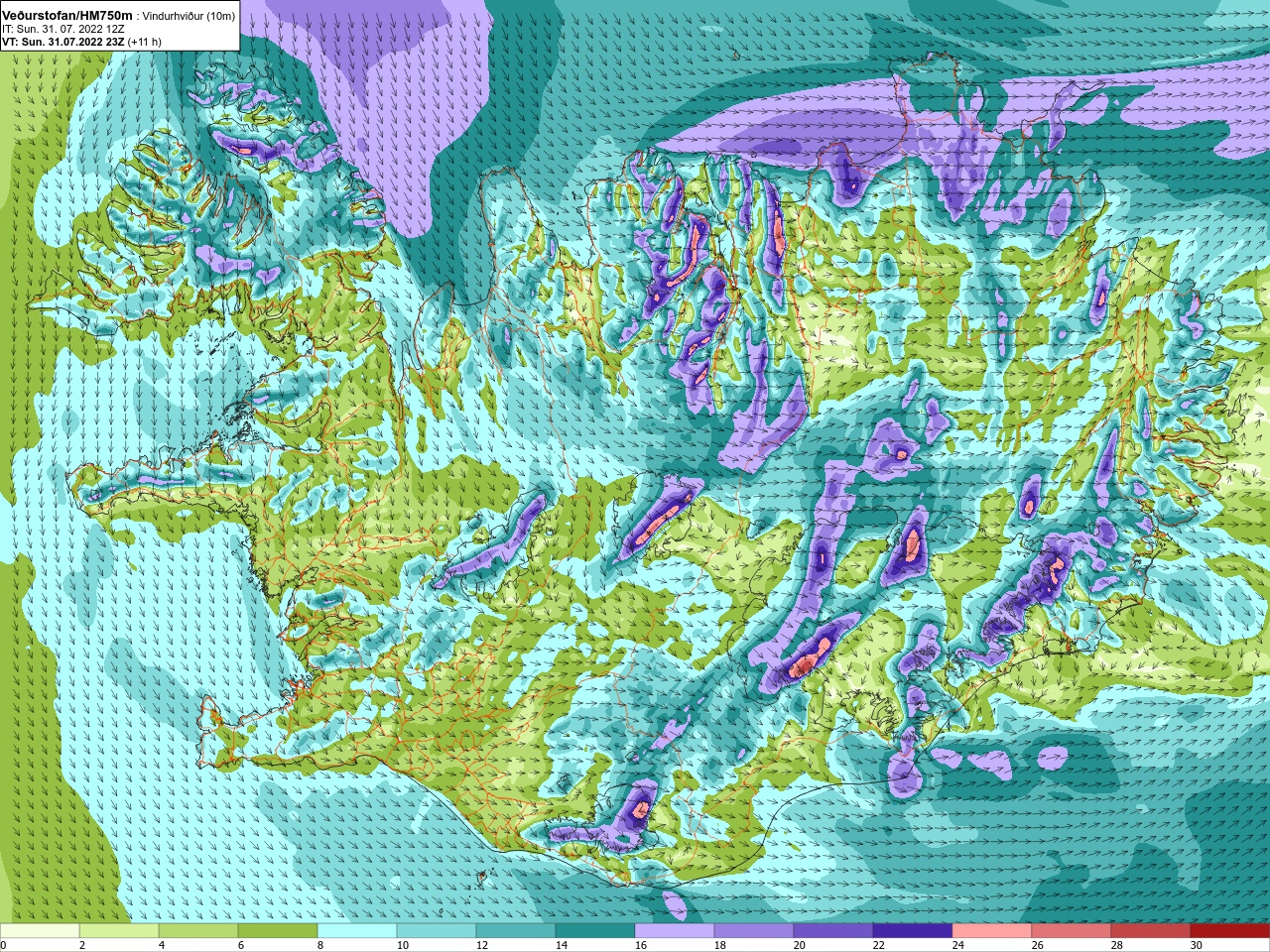Click the light pink 24–26 legend swatch
1270x952 pixels.
[992, 930]
